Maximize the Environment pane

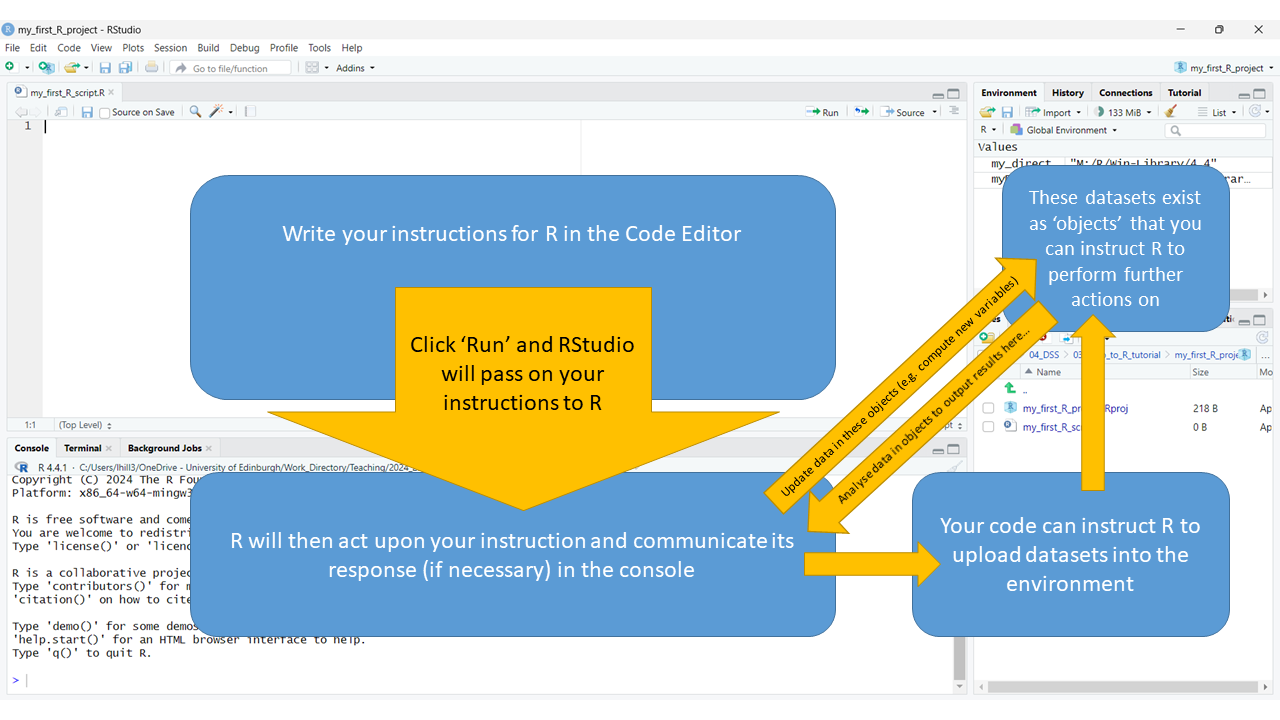(1260, 94)
